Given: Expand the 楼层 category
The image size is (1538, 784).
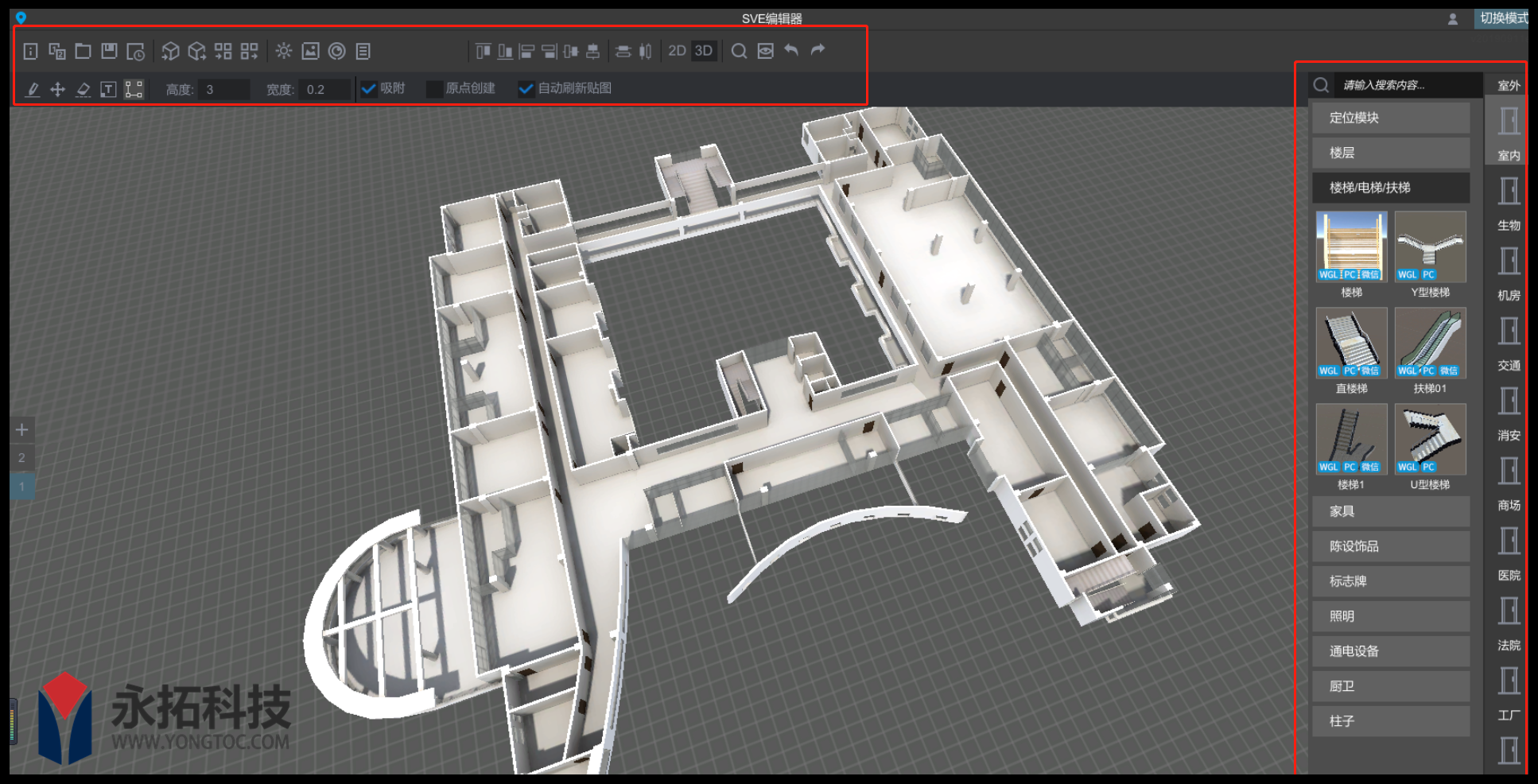Looking at the screenshot, I should (x=1390, y=153).
